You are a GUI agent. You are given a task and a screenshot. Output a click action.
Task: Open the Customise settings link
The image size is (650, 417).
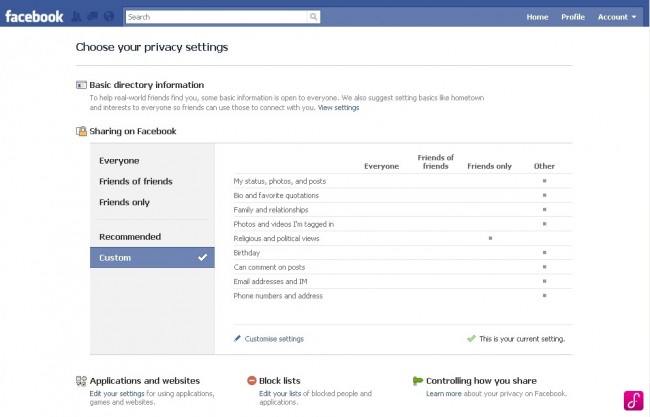click(274, 339)
